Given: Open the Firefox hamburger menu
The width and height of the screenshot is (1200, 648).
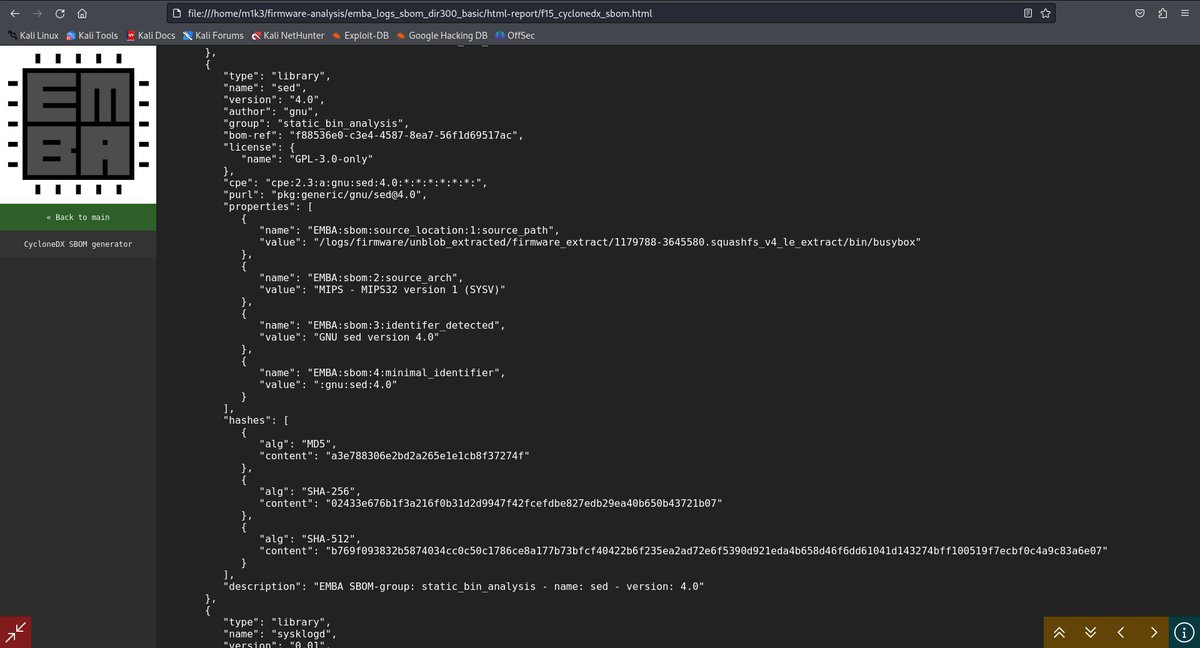Looking at the screenshot, I should (x=1184, y=14).
